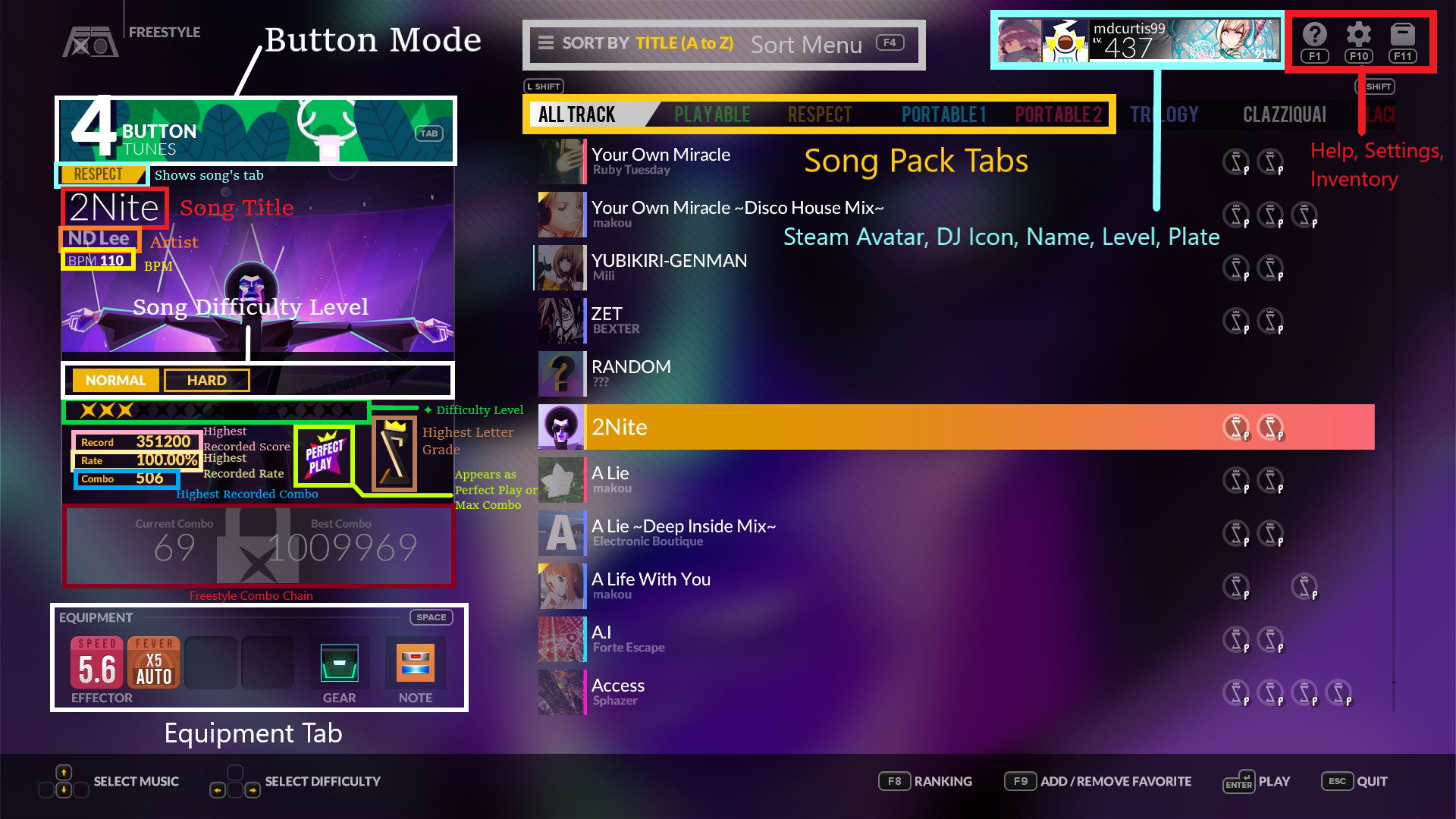Click the song list scrollbar

pyautogui.click(x=1394, y=425)
